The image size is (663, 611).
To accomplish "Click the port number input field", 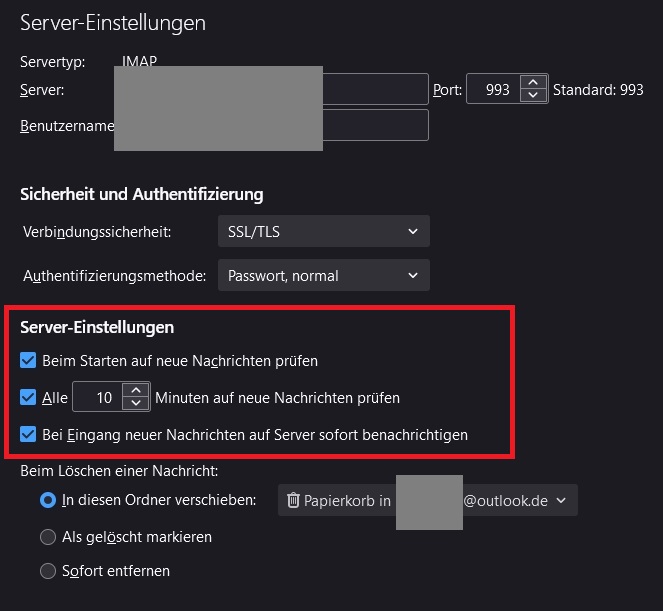I will [x=496, y=90].
